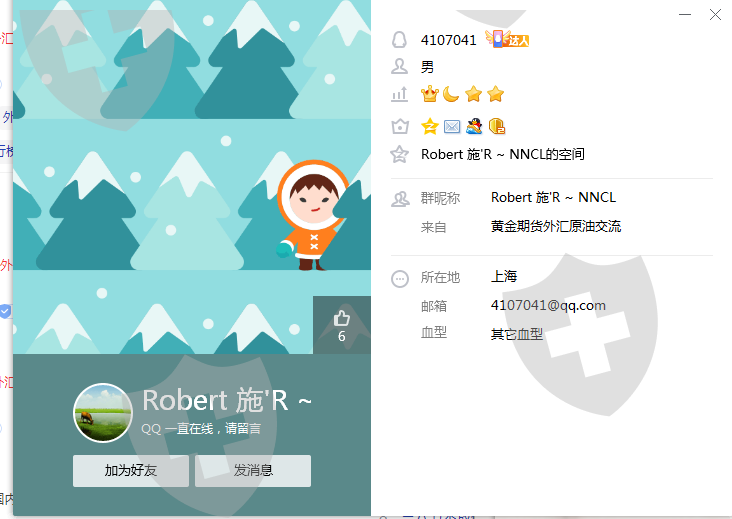Screen dimensions: 732x519
Task: Click the signature QQ 一直在线，请留言
Action: [x=201, y=428]
